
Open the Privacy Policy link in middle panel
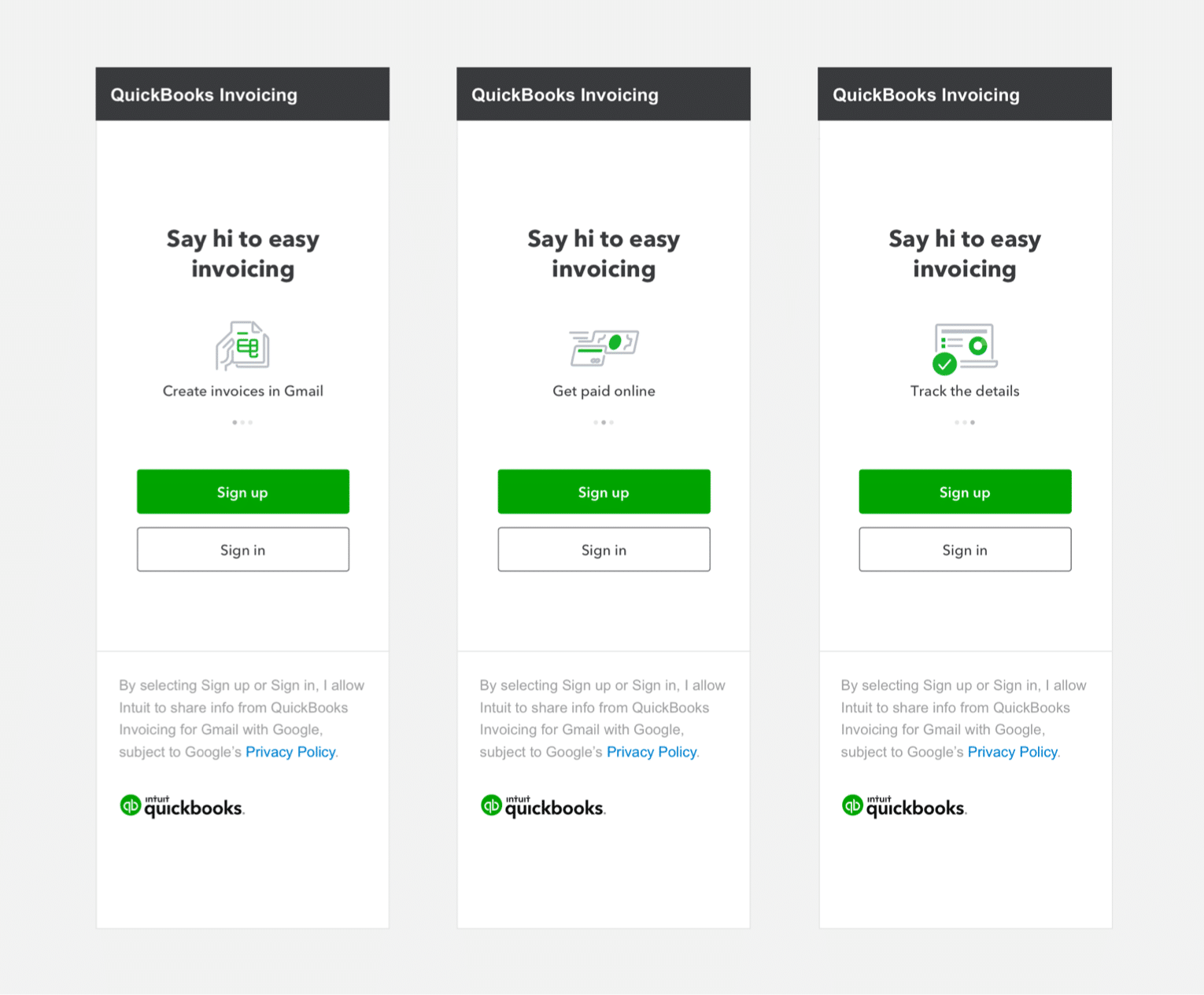652,752
